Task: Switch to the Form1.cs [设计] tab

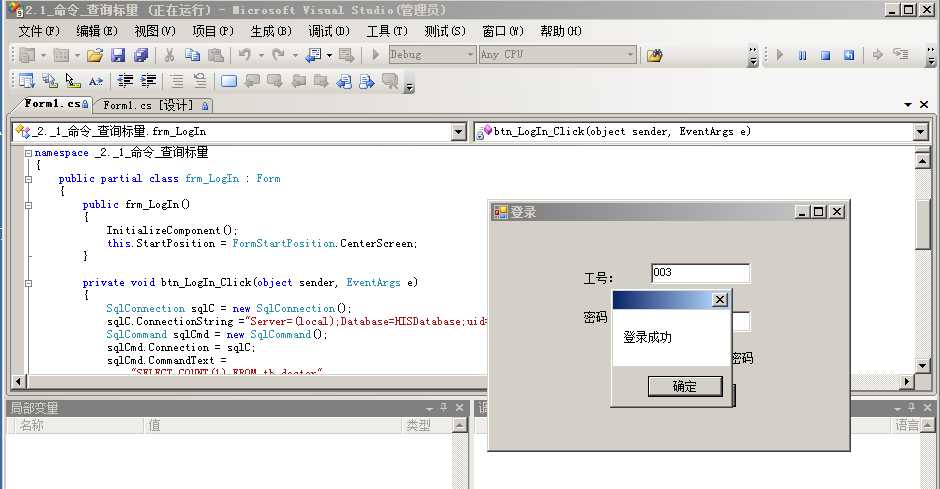Action: pyautogui.click(x=155, y=105)
